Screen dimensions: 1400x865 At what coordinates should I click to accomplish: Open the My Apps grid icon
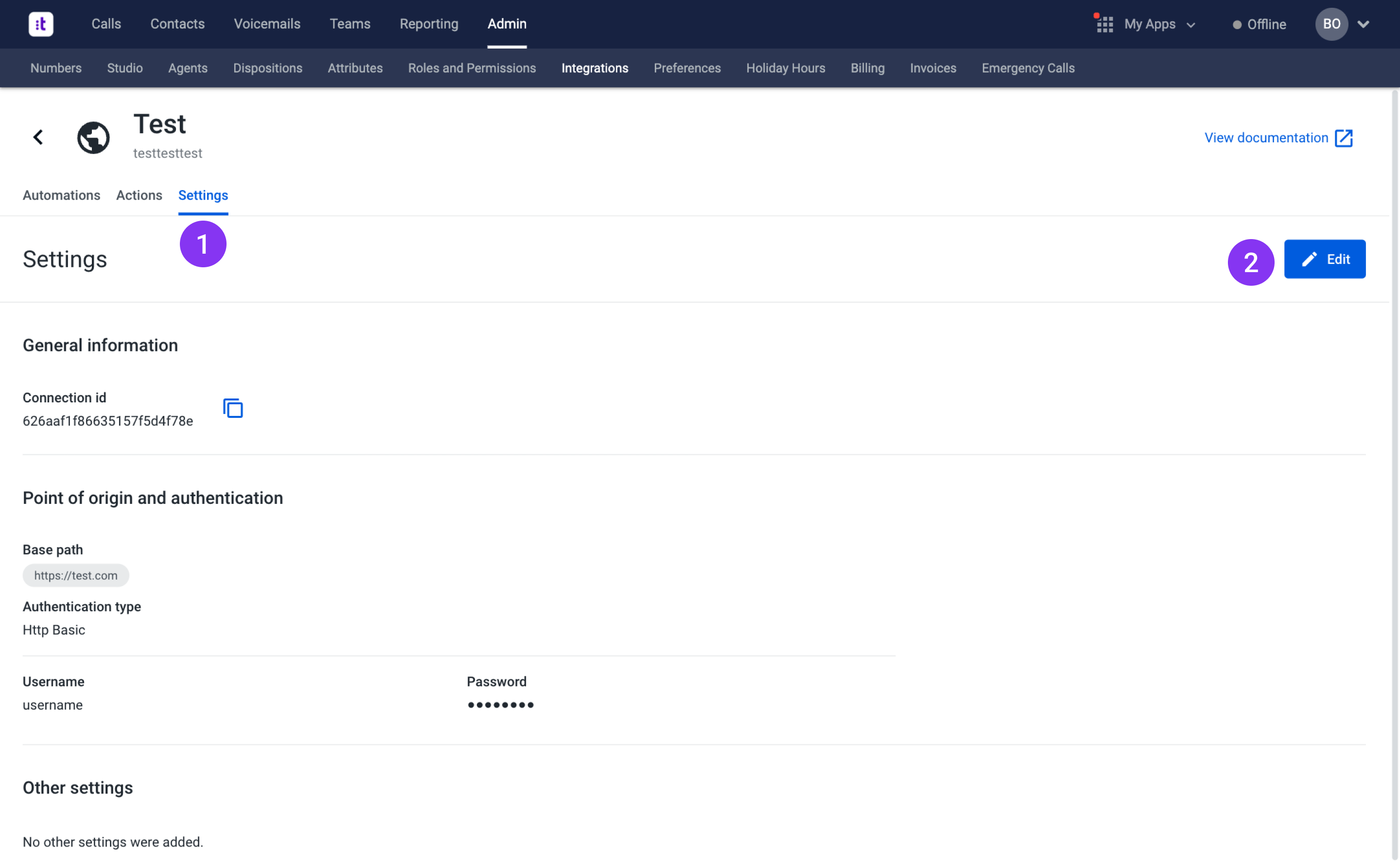click(x=1104, y=24)
